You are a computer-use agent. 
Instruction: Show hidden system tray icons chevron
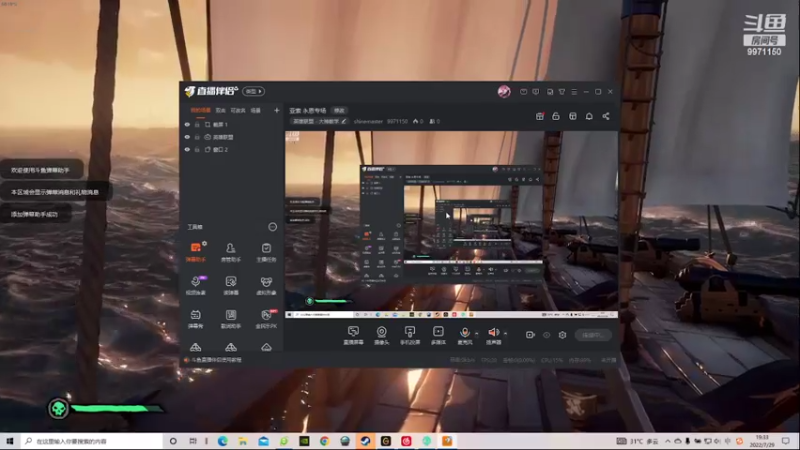coord(667,441)
